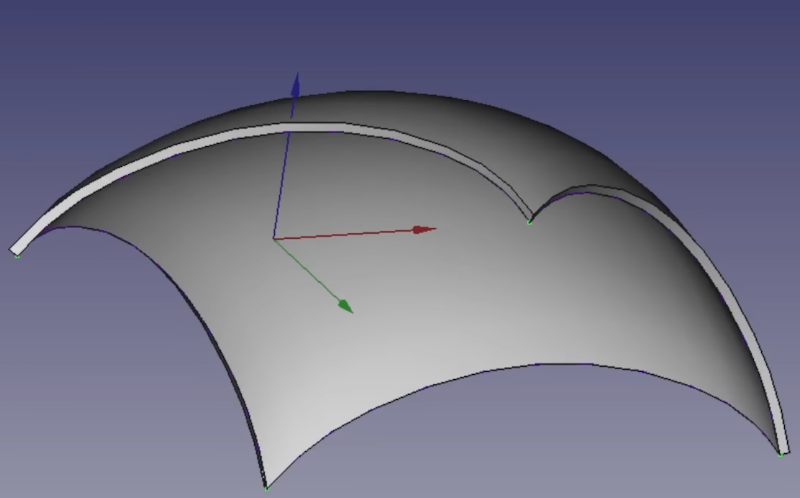Click the origin where the three axes meet

(x=274, y=238)
